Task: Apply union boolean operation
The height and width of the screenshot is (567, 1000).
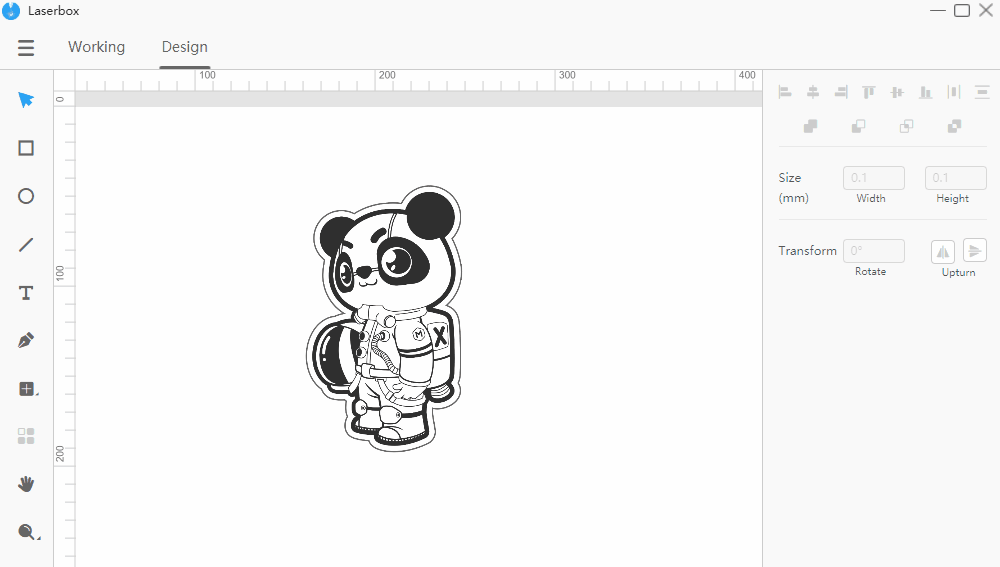Action: 811,126
